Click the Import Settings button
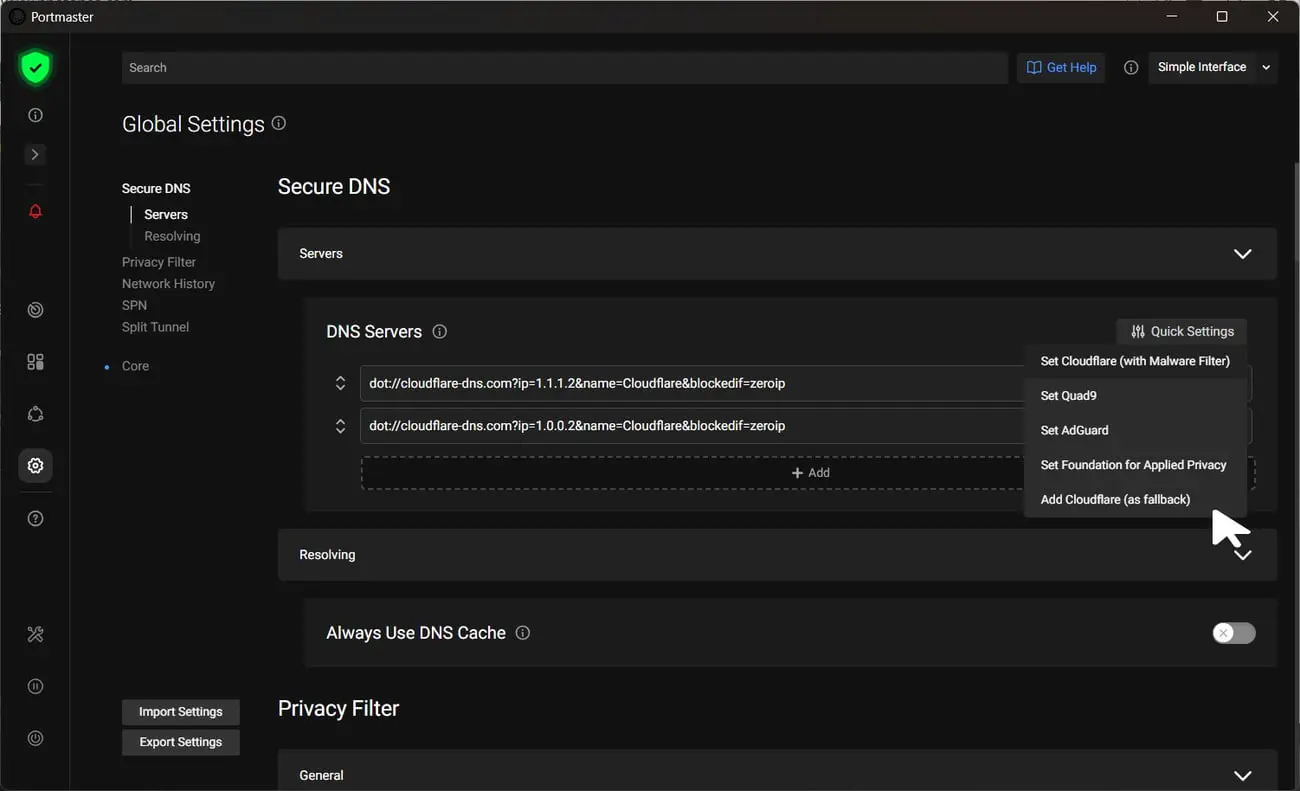This screenshot has height=791, width=1300. click(x=181, y=712)
